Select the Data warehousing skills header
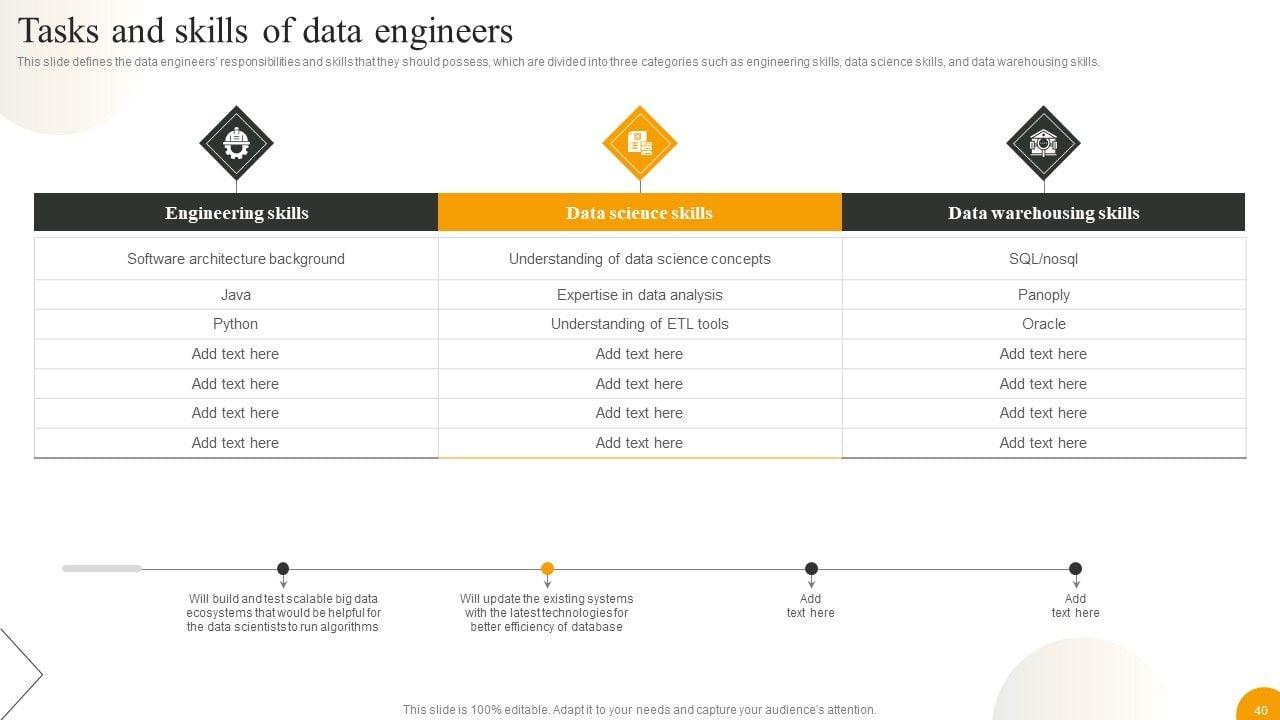This screenshot has height=720, width=1280. (1043, 213)
